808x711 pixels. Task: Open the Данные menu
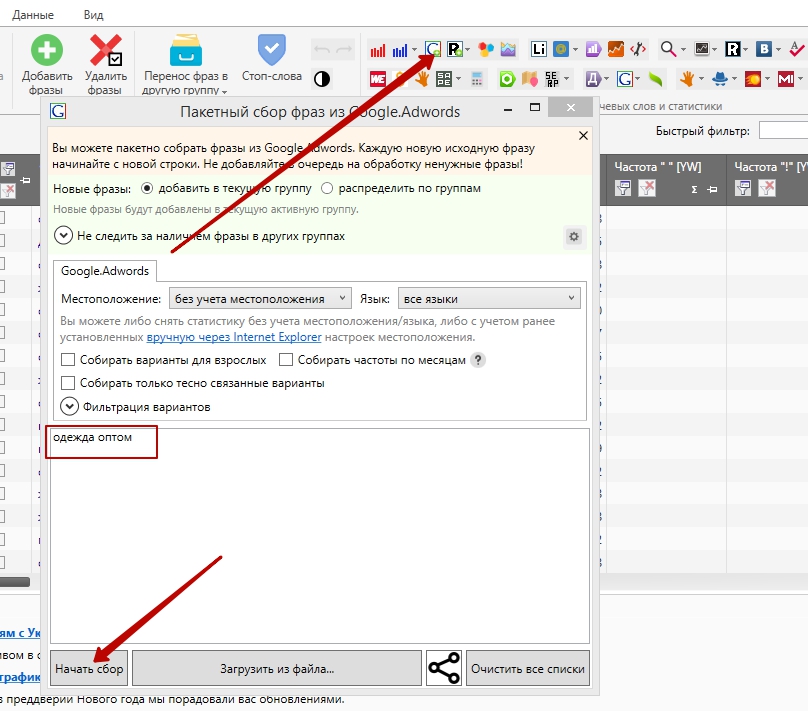pos(33,15)
